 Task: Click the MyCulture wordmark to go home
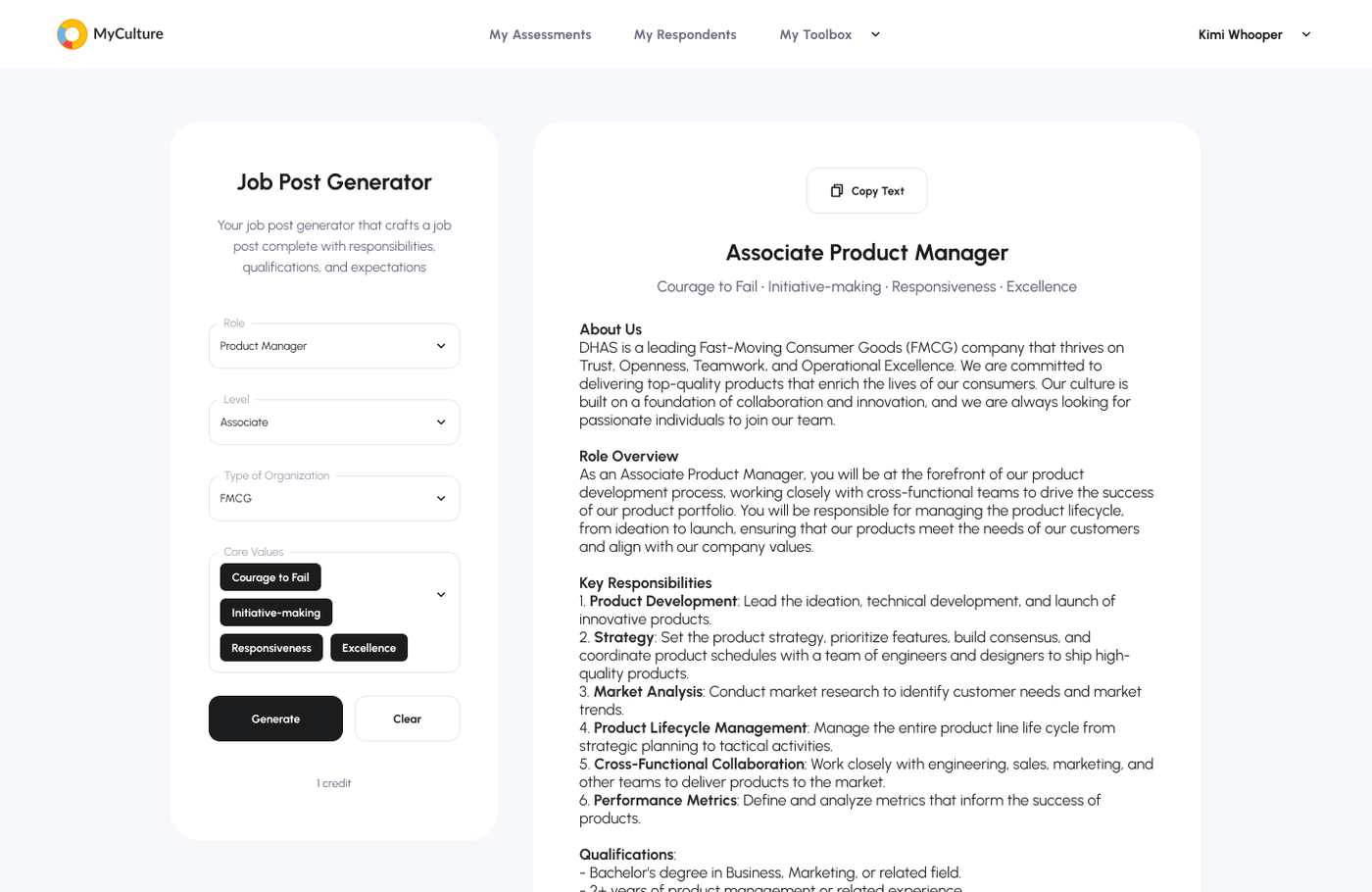pyautogui.click(x=127, y=33)
